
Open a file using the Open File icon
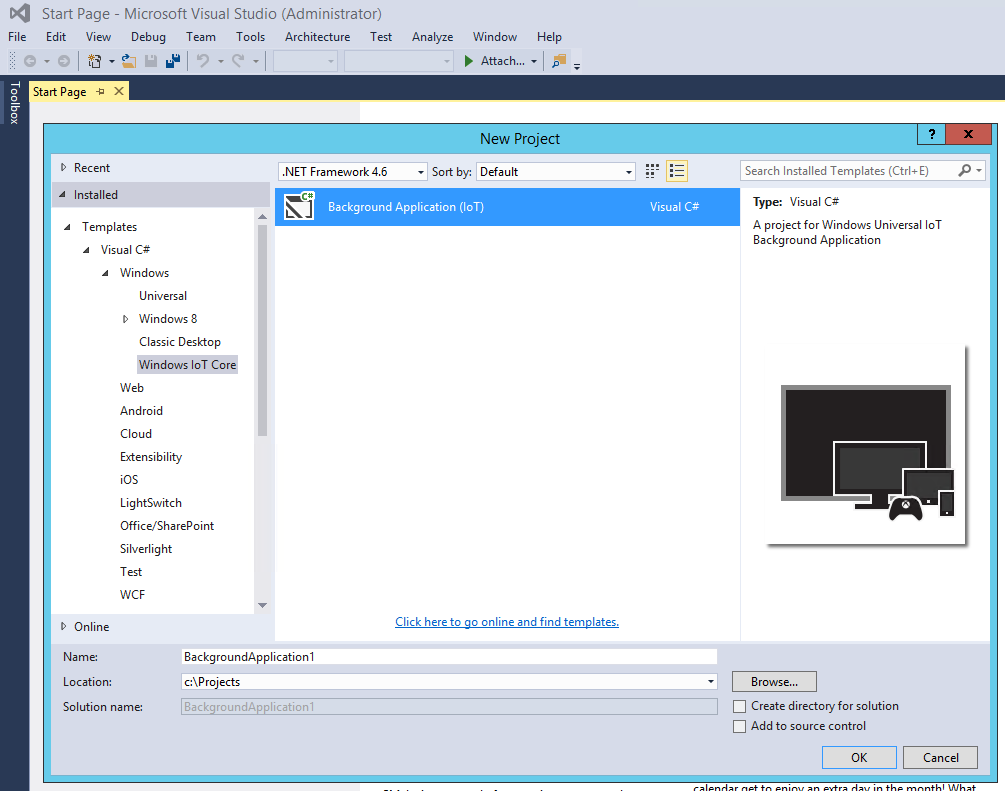(x=128, y=60)
